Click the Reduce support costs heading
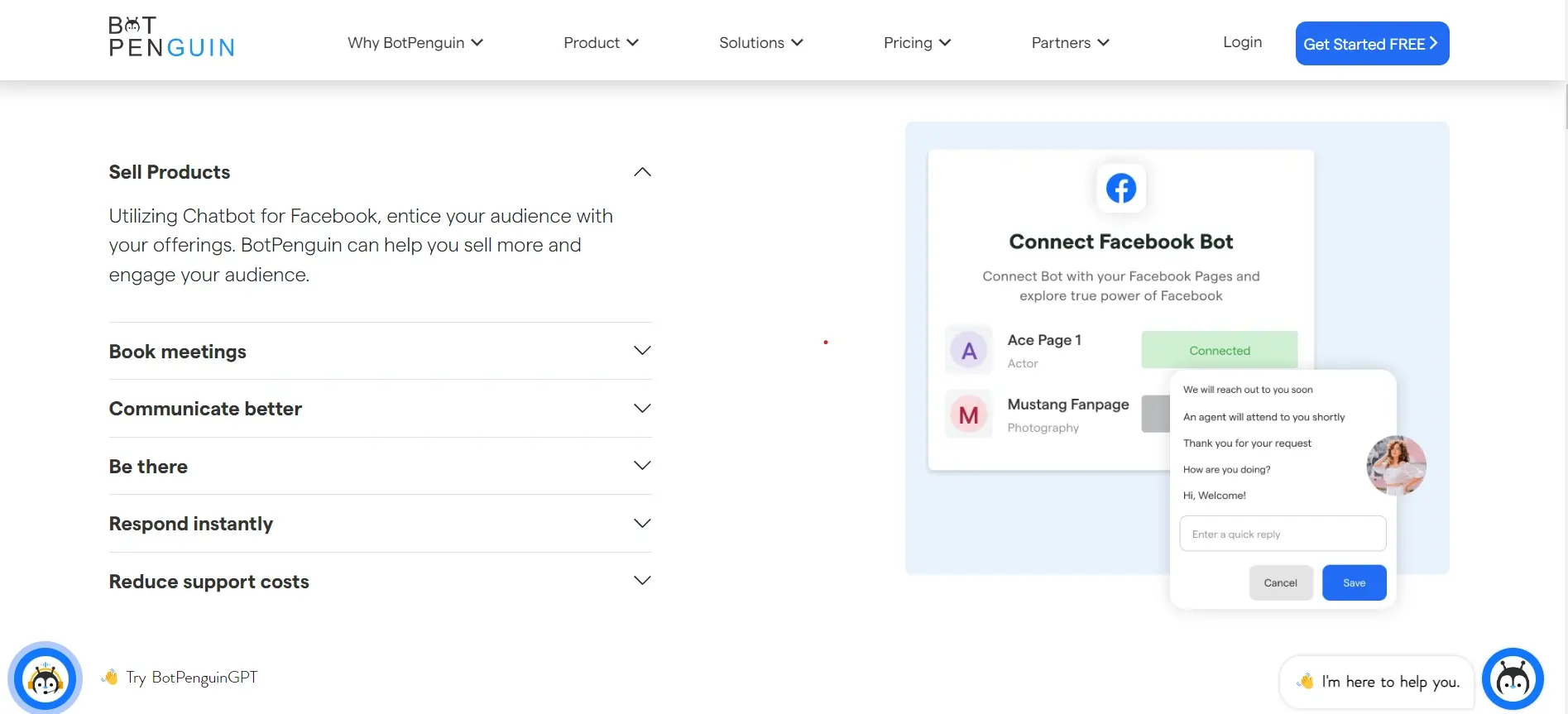Screen dimensions: 1568x714 pos(209,582)
